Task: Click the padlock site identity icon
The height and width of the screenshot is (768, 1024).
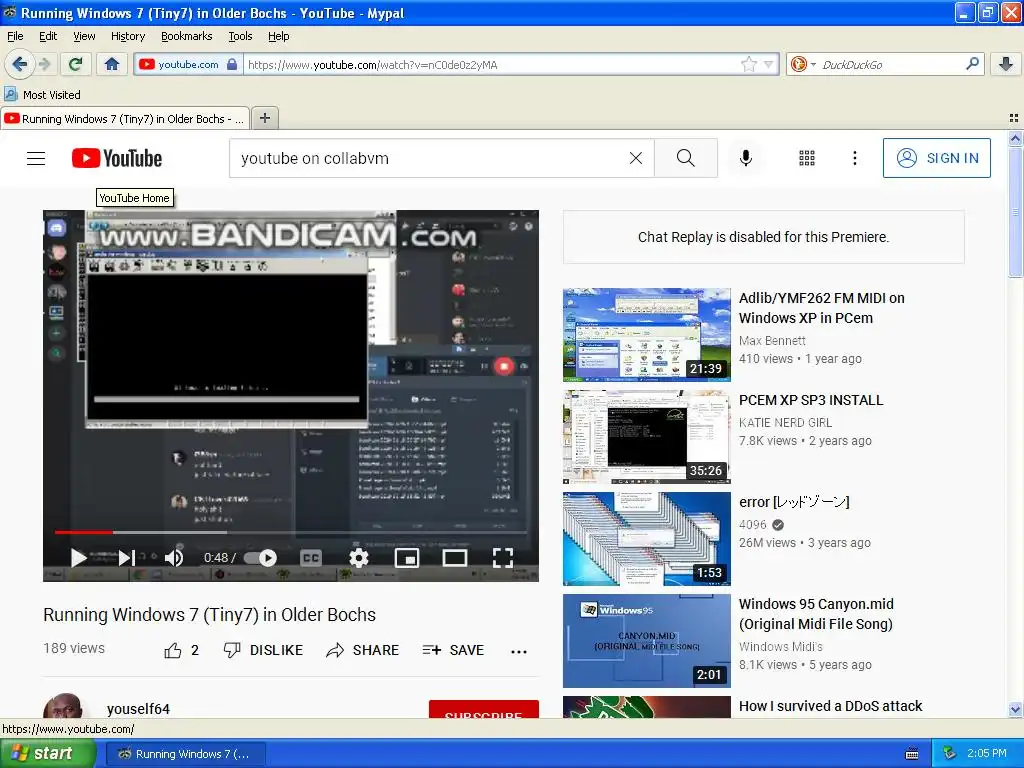Action: coord(232,64)
